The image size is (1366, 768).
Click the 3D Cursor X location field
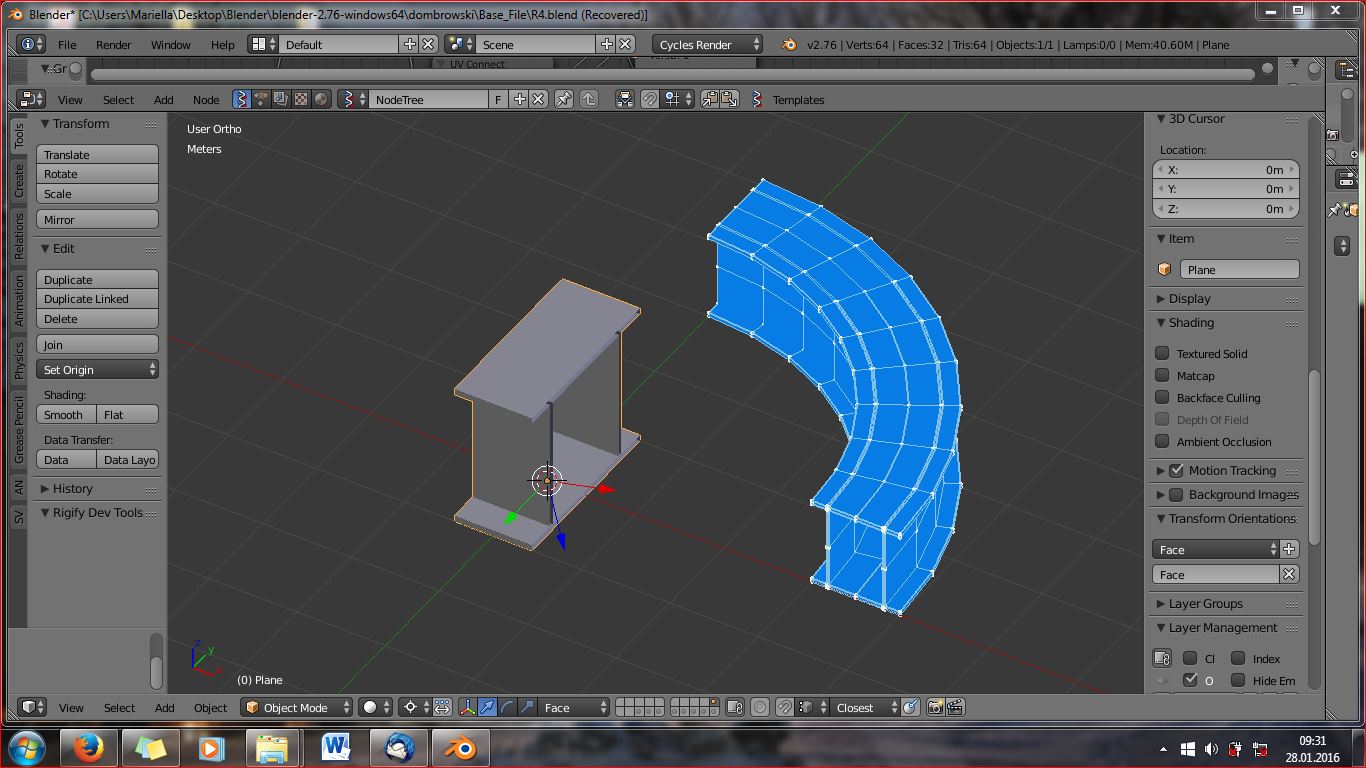coord(1226,169)
